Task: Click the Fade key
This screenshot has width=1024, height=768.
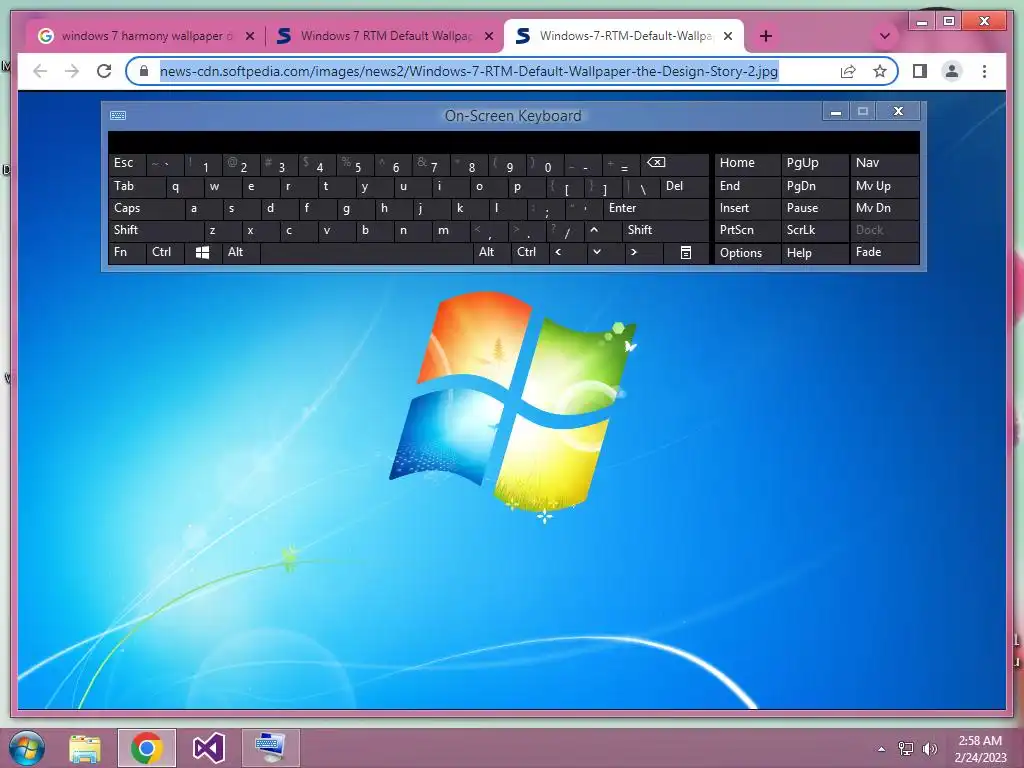Action: tap(884, 253)
